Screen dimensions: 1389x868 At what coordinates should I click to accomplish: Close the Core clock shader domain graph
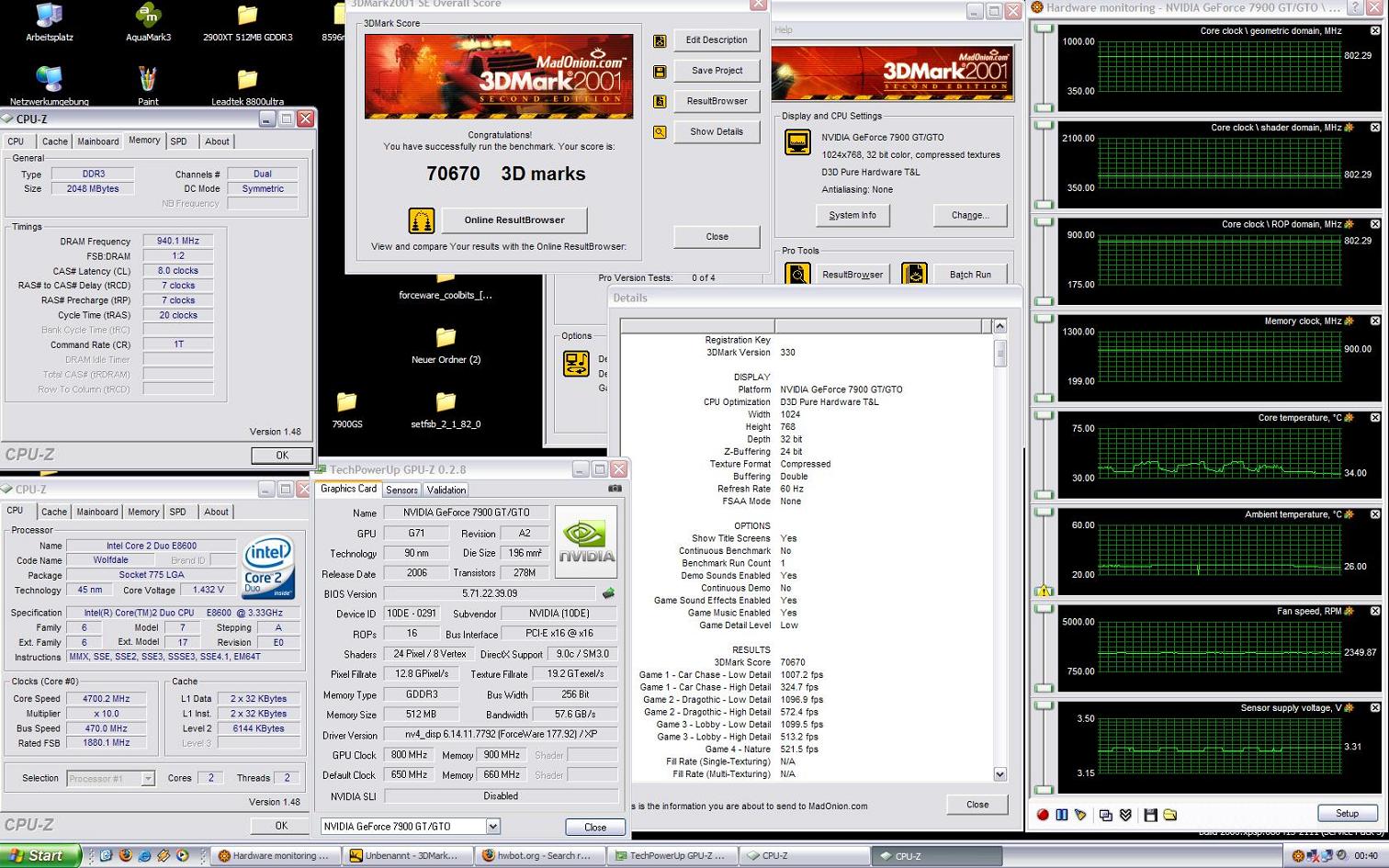[1375, 128]
